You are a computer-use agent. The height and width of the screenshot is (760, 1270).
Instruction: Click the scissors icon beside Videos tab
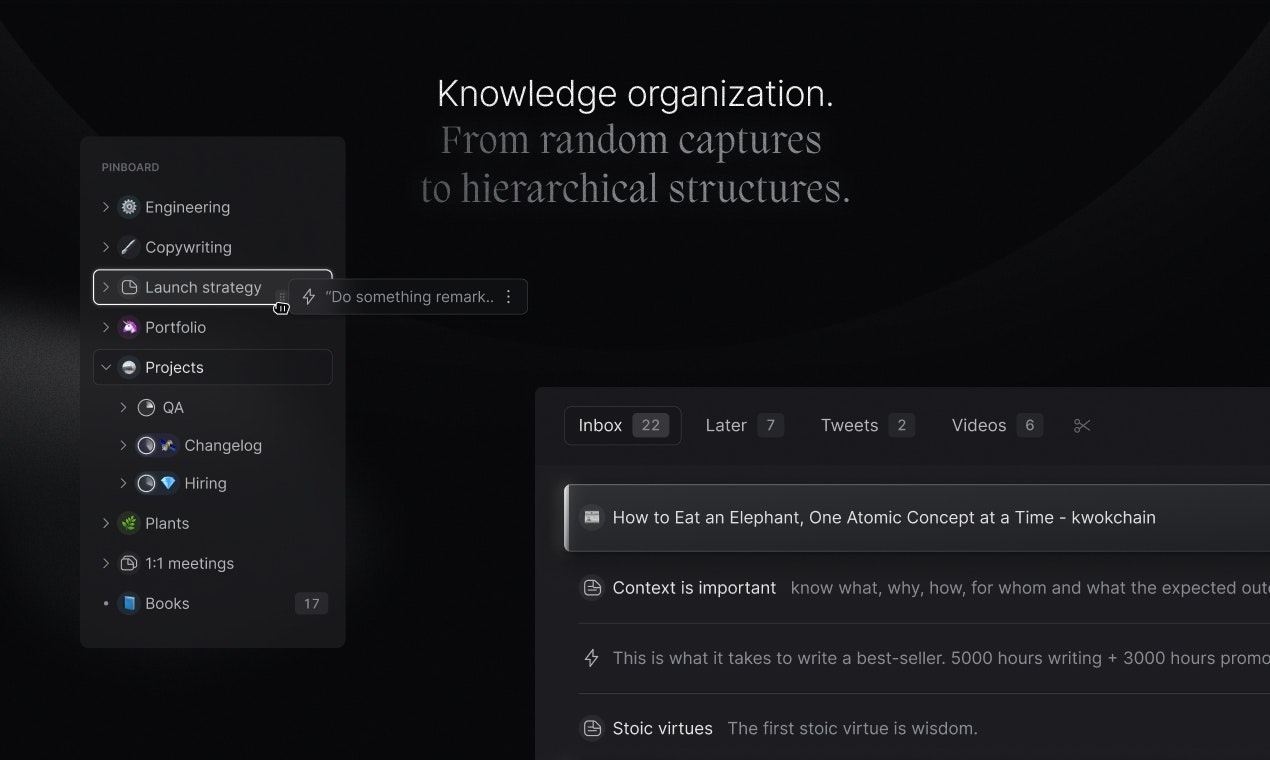(x=1082, y=426)
